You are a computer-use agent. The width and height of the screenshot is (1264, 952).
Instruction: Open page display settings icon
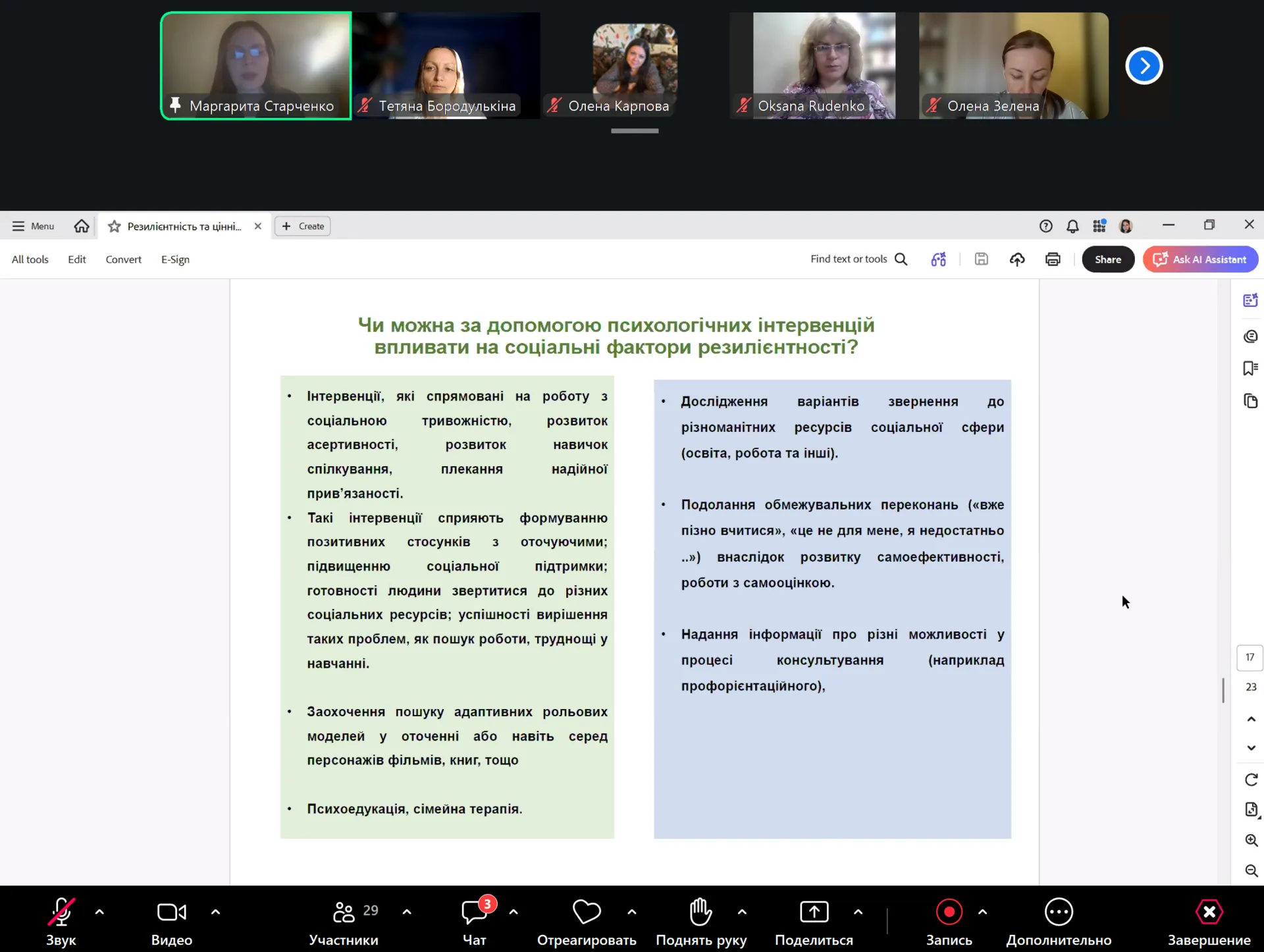tap(1251, 810)
